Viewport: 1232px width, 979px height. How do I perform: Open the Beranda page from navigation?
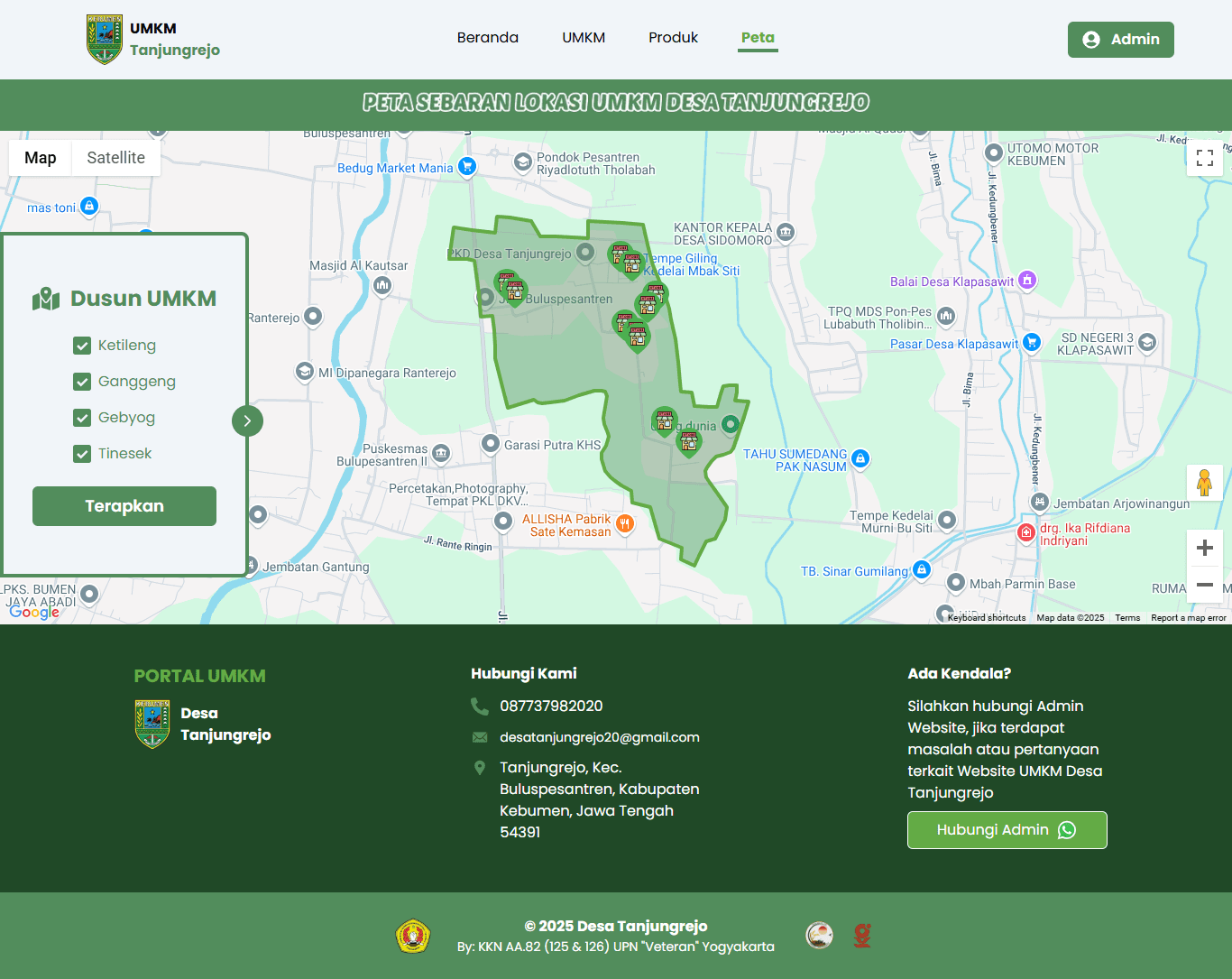488,38
